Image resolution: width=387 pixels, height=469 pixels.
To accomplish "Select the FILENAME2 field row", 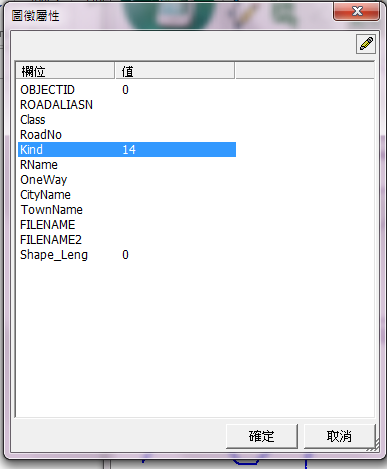I will 127,240.
